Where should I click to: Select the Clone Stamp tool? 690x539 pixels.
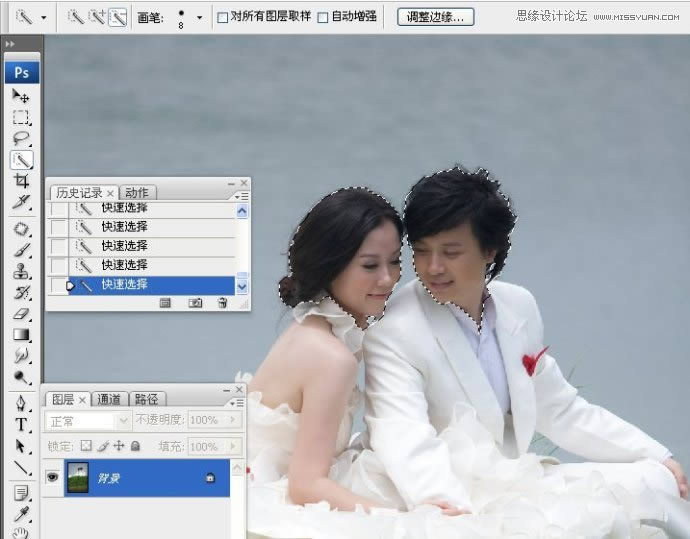click(21, 271)
